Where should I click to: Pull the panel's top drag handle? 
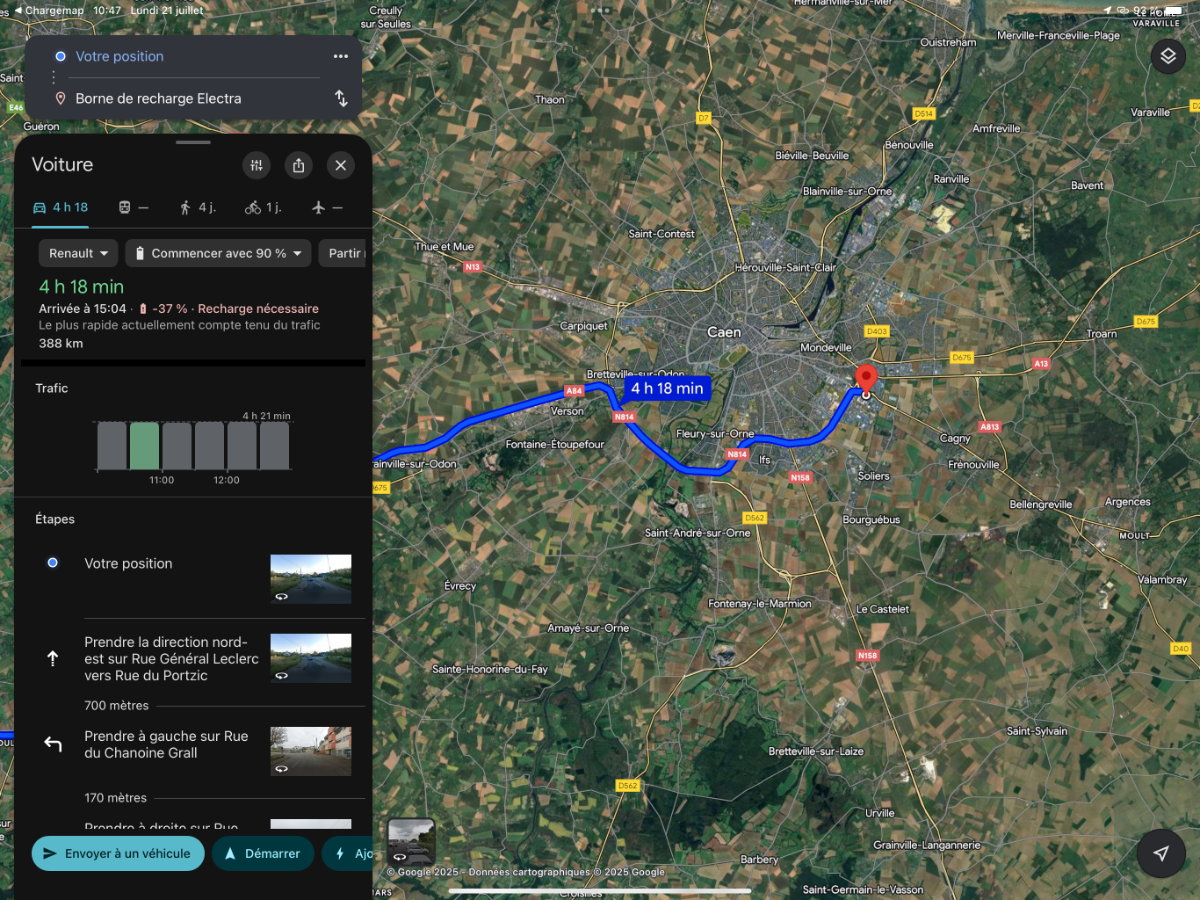[x=193, y=142]
